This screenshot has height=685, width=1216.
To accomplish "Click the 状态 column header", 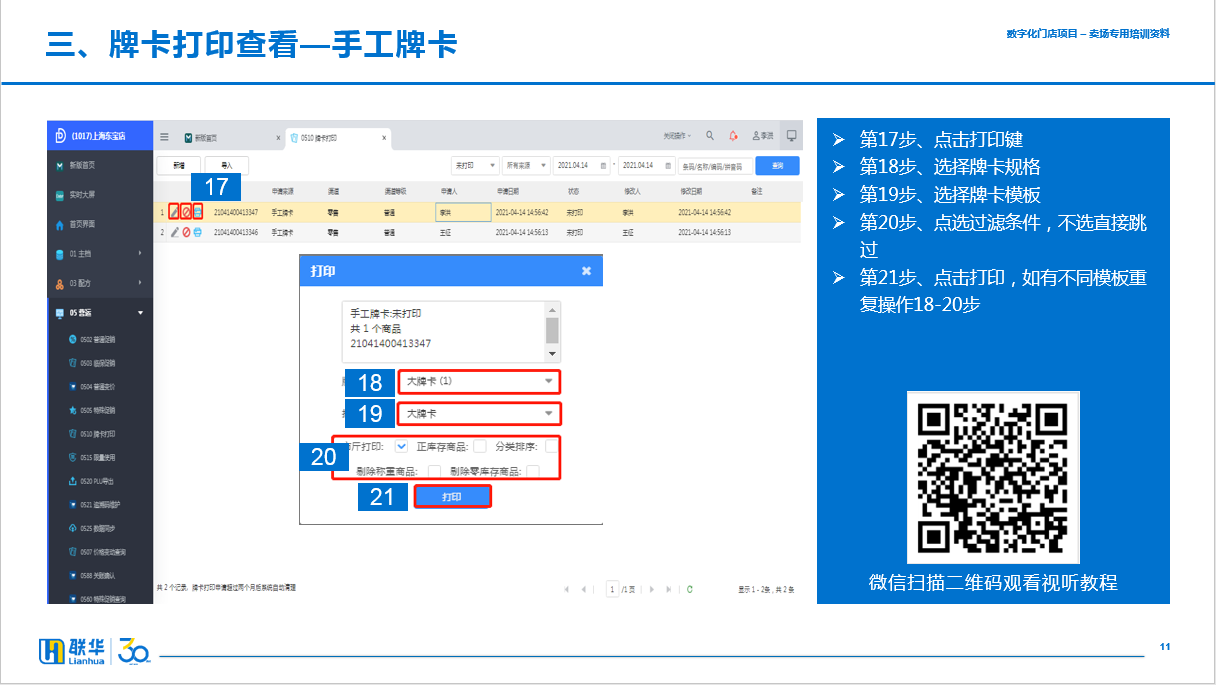I will pyautogui.click(x=574, y=191).
